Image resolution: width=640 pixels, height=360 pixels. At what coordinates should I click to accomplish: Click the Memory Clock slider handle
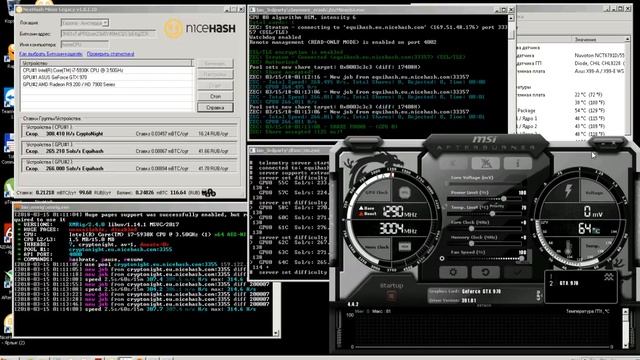[471, 243]
